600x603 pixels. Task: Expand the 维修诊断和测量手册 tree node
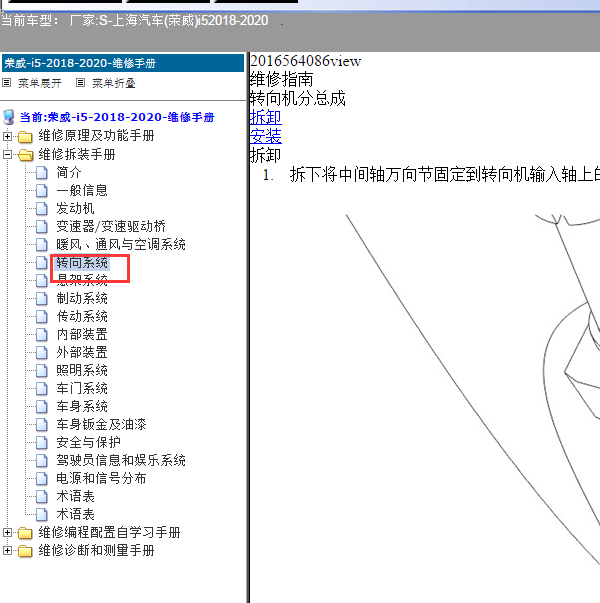click(x=7, y=551)
